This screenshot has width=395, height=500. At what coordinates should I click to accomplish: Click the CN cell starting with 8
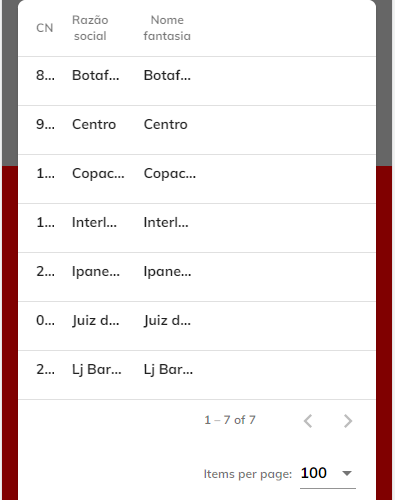[45, 75]
